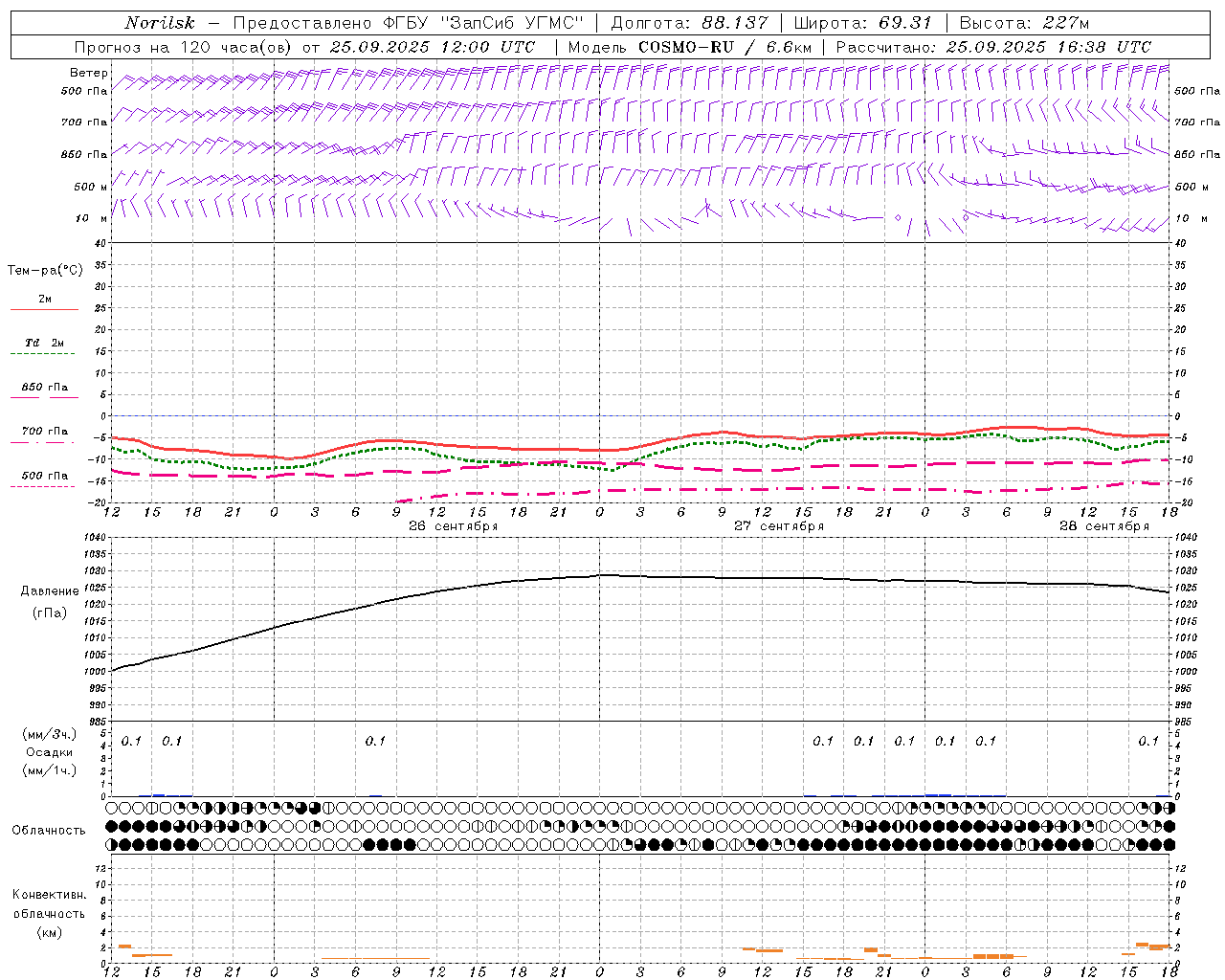Click the "(мм/3ч.)" precipitation unit label
This screenshot has width=1225, height=980.
[50, 734]
